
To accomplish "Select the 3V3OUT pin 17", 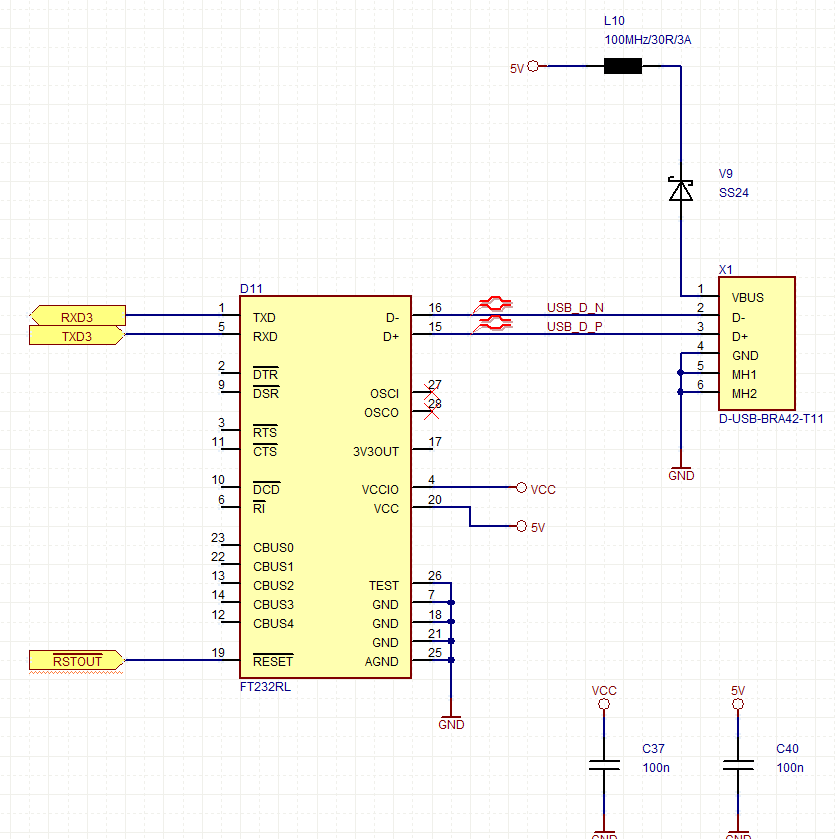I will click(x=423, y=448).
